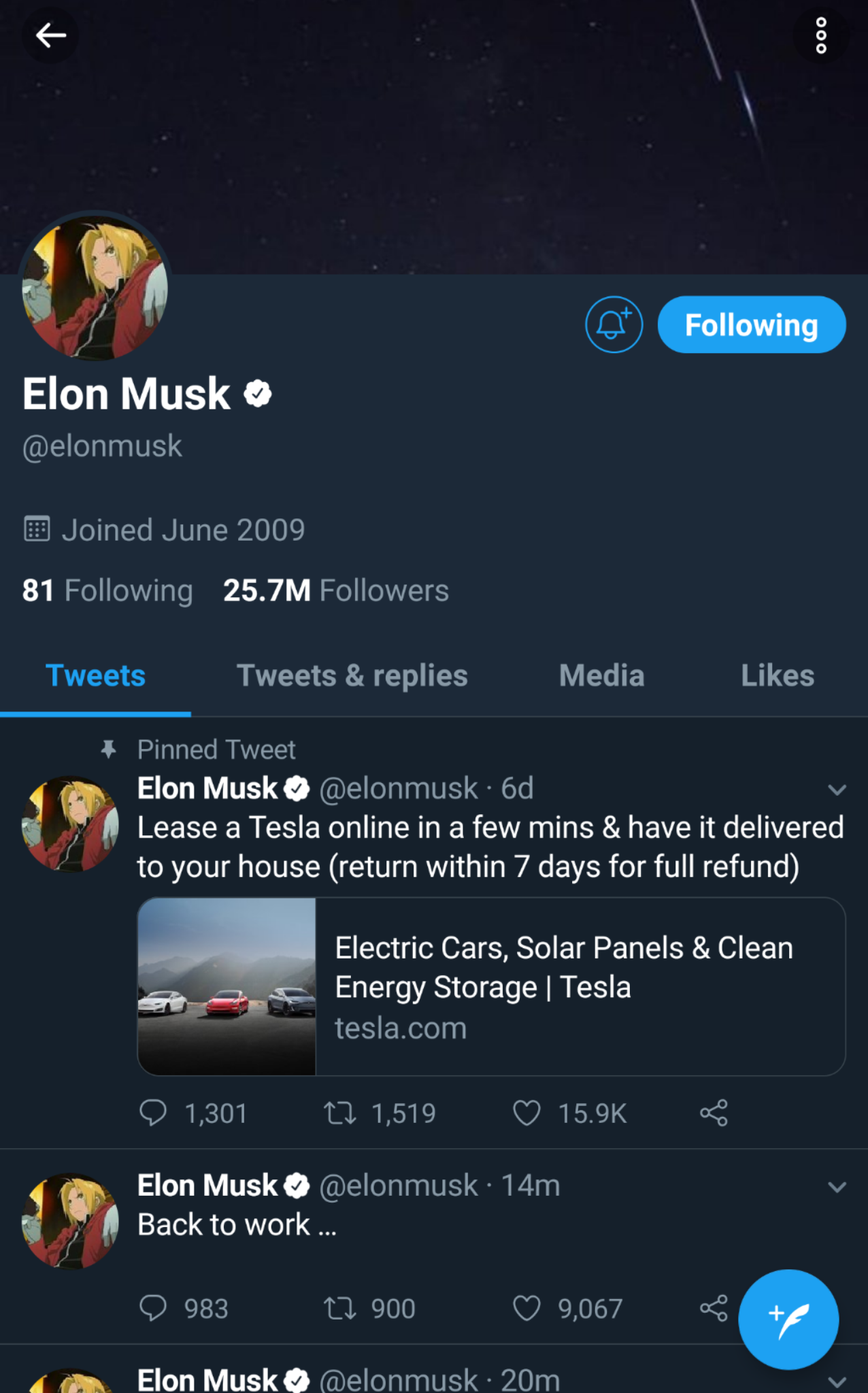Open the Media tab
Viewport: 868px width, 1393px height.
tap(601, 676)
